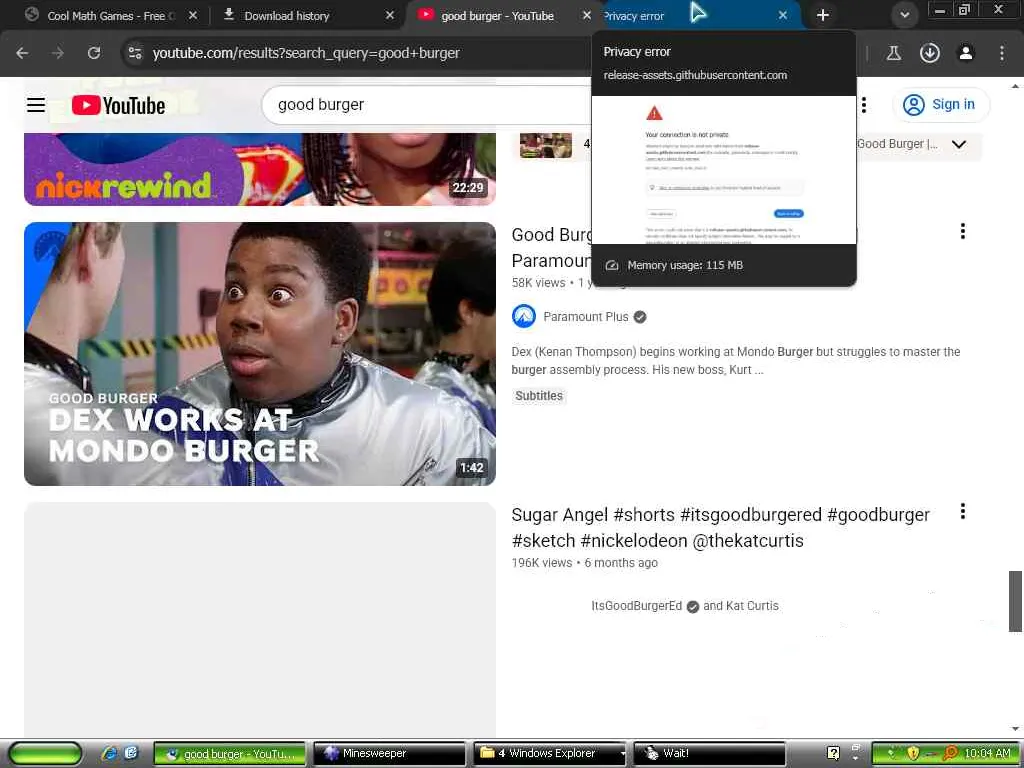Open site information icon beside URL

tap(135, 53)
